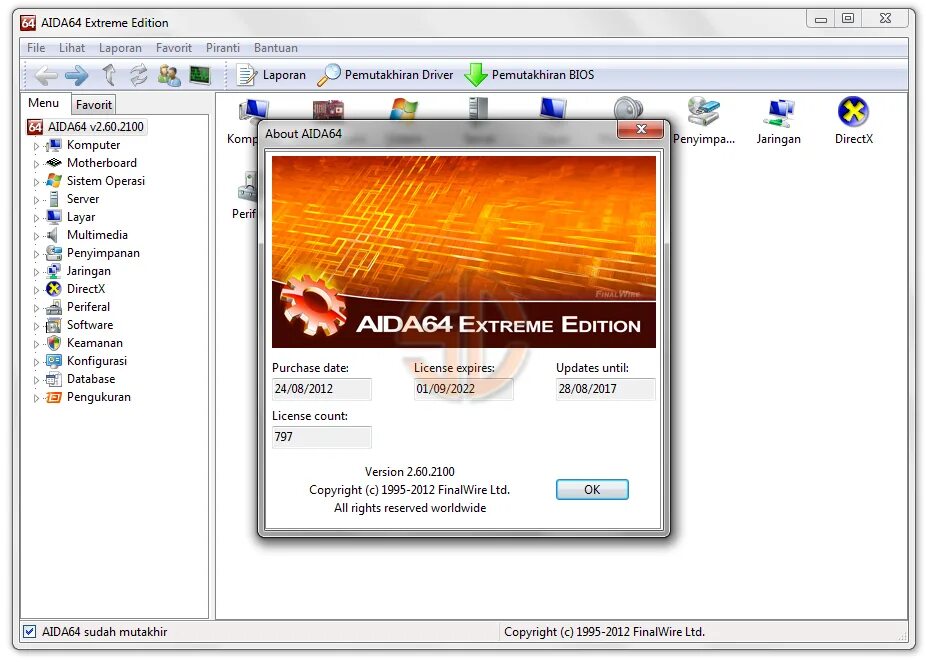Click the Purchase date field 24/08/2012
926x662 pixels.
[x=322, y=389]
